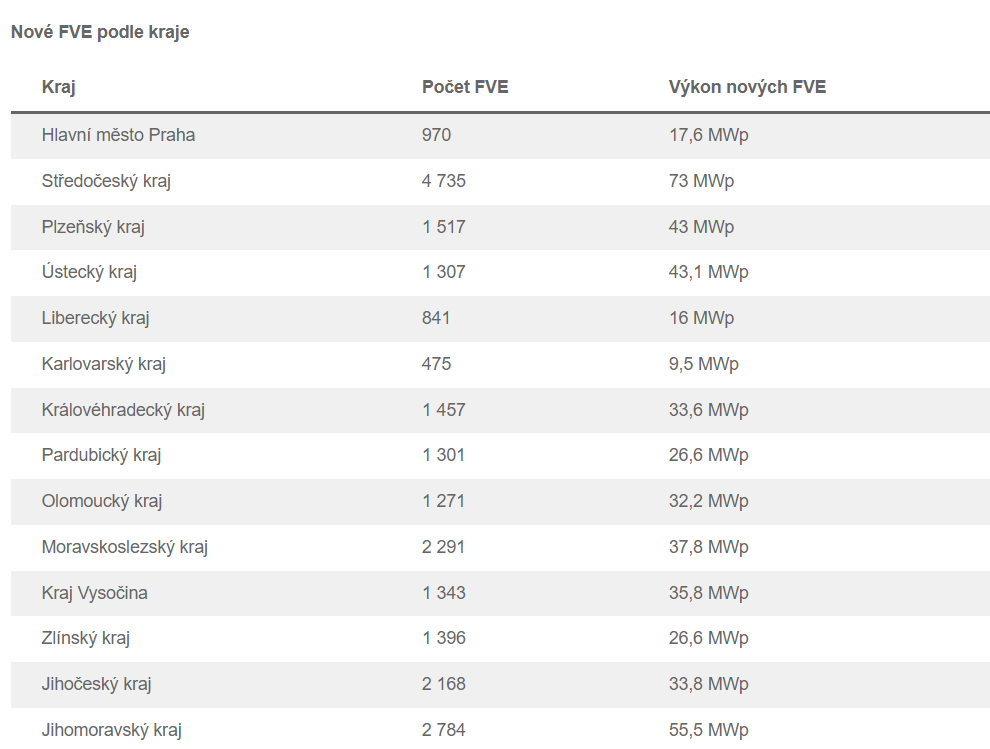Click the Nové FVE podle kraje heading

pyautogui.click(x=100, y=32)
